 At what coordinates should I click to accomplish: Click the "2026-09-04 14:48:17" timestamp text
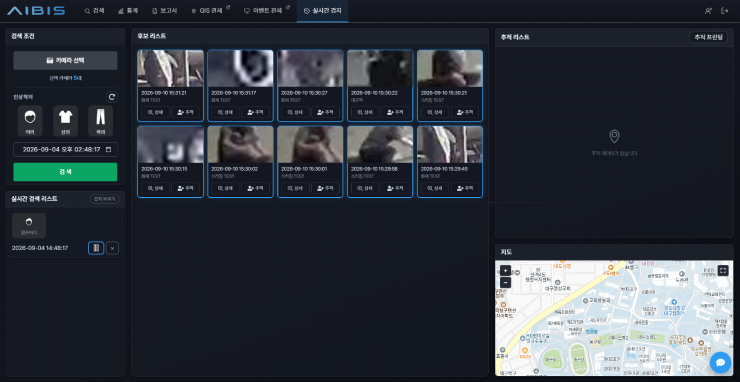point(40,248)
